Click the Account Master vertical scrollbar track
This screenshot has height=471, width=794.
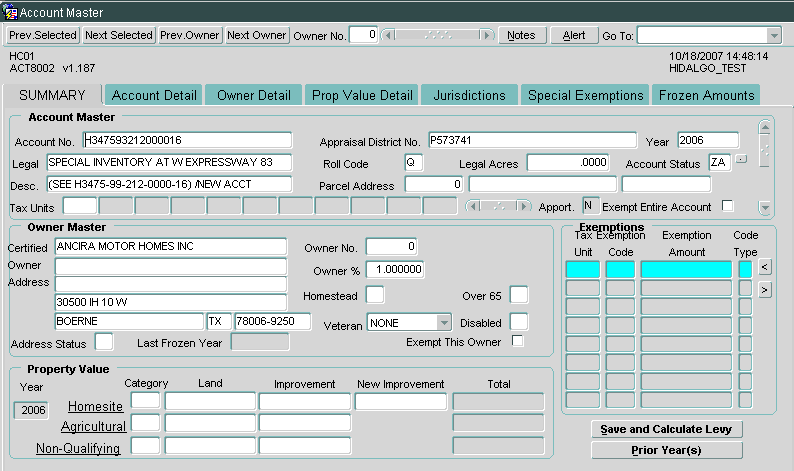(x=765, y=151)
